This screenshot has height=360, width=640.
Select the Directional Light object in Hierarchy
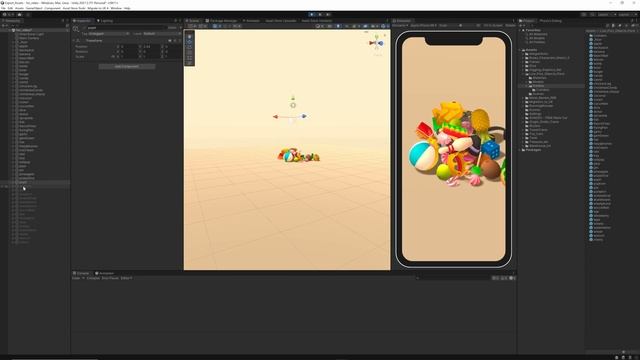pyautogui.click(x=31, y=34)
